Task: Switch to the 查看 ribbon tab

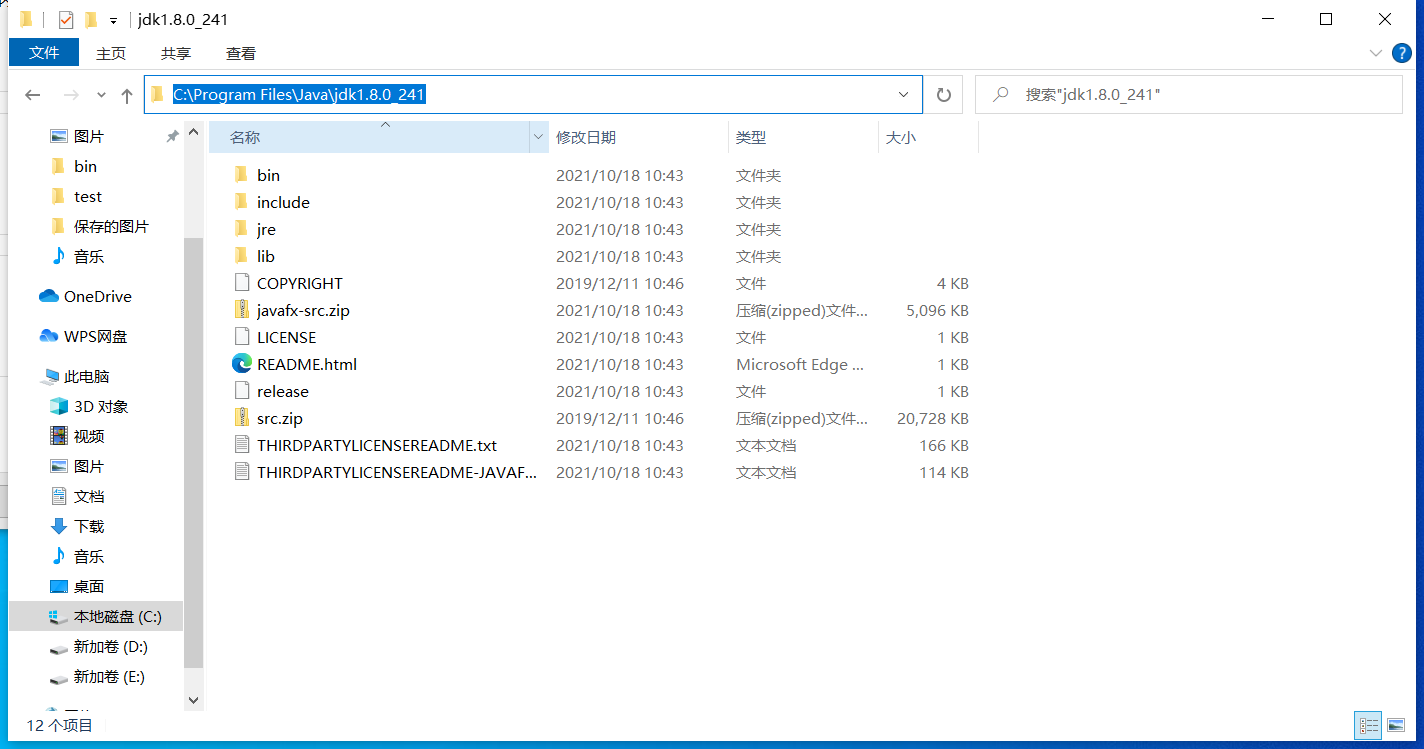Action: (x=241, y=53)
